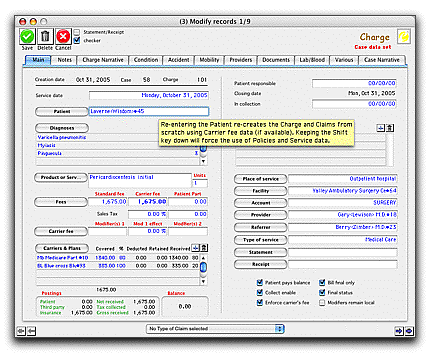The height and width of the screenshot is (360, 430).
Task: Click the down arrow of Diagnoses list
Action: [x=203, y=161]
